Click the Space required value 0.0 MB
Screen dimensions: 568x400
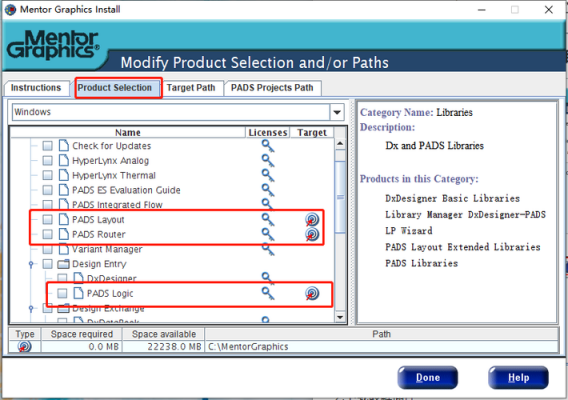(104, 347)
